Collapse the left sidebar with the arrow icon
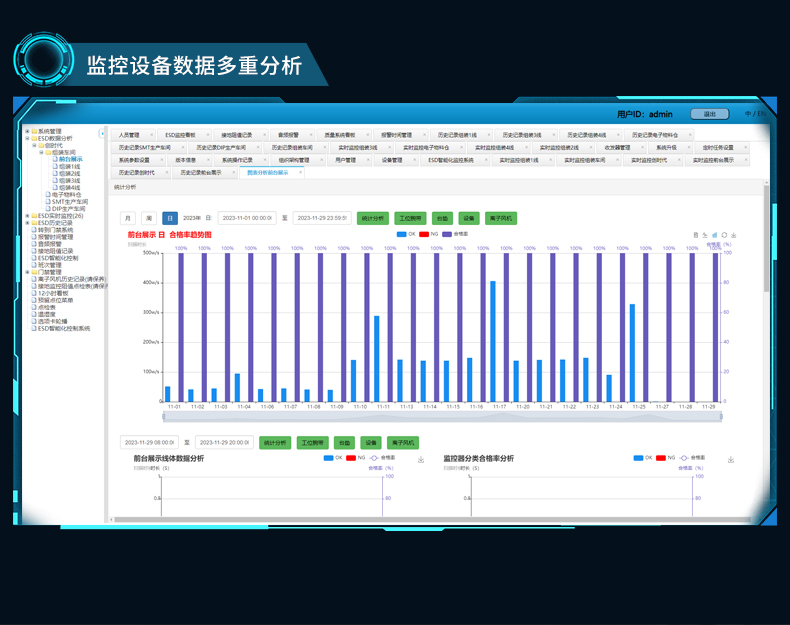 [x=102, y=133]
